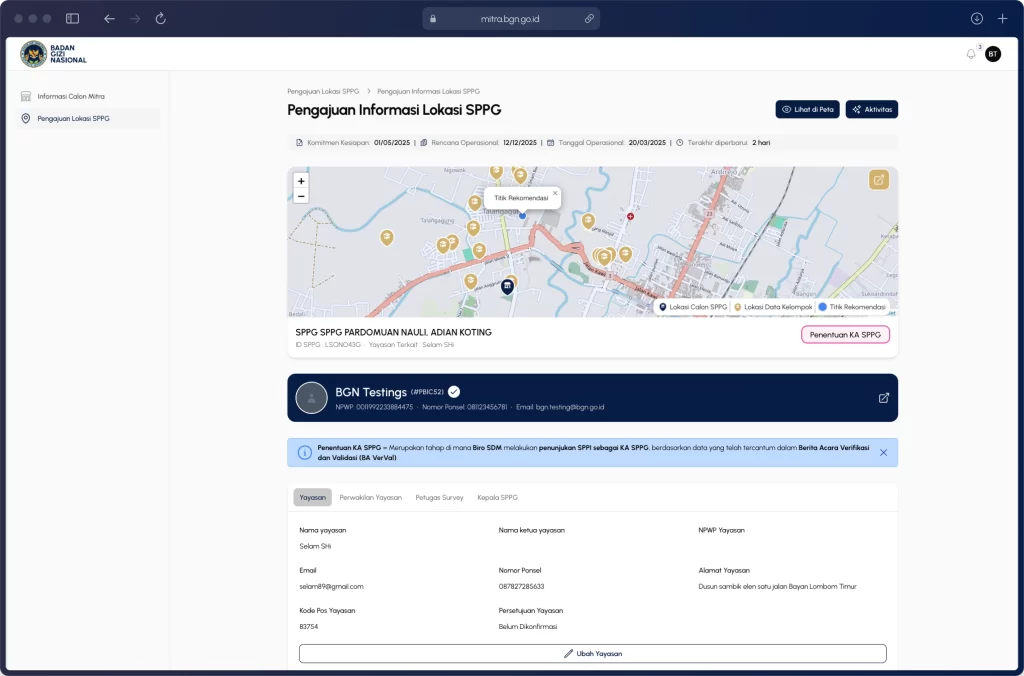This screenshot has height=676, width=1024.
Task: Click the Penentuan KA SPPG status badge
Action: (x=845, y=334)
